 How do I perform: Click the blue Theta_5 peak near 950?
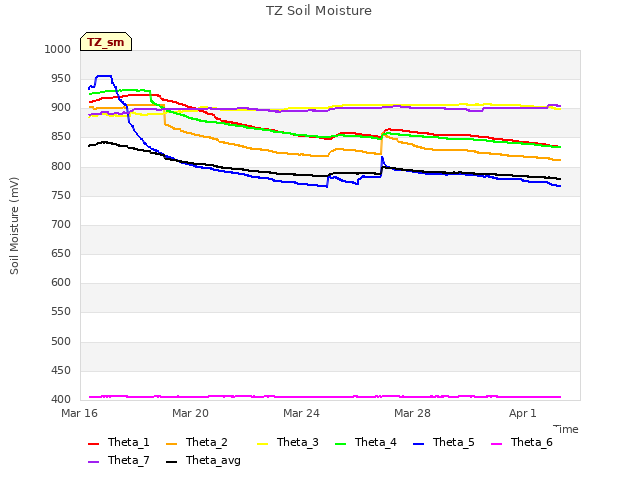tap(104, 76)
